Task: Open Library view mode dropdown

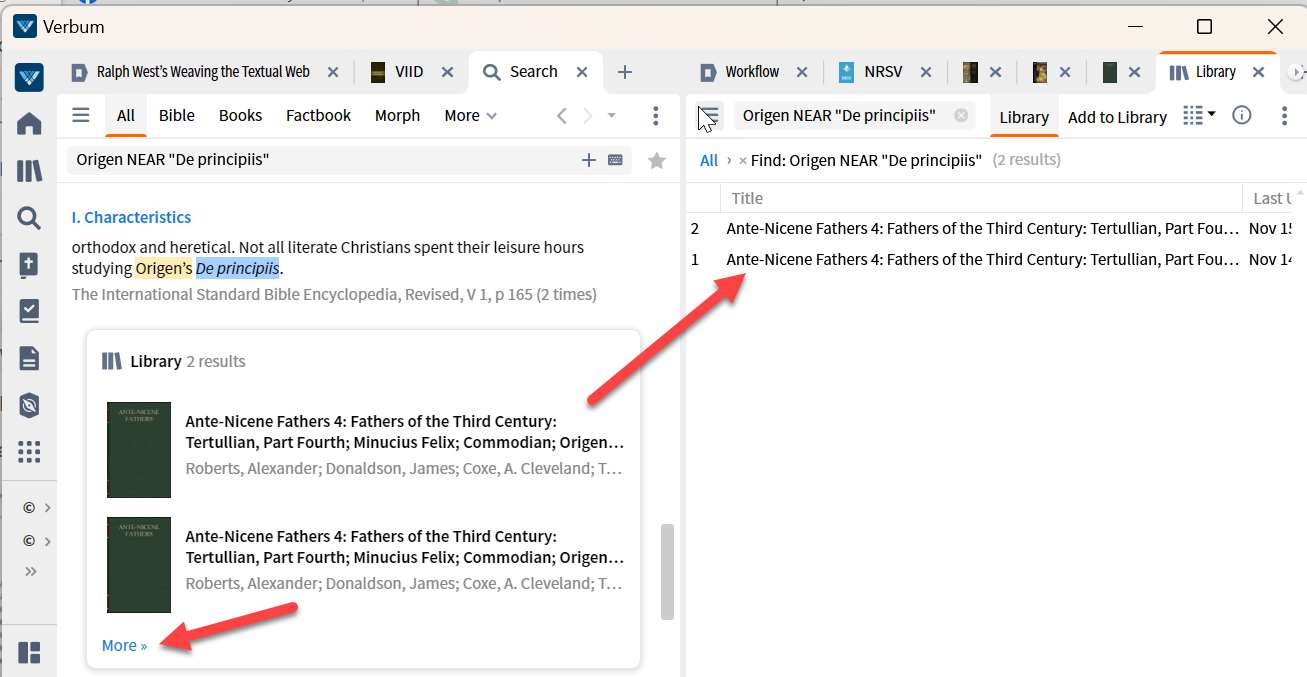Action: (x=1199, y=115)
